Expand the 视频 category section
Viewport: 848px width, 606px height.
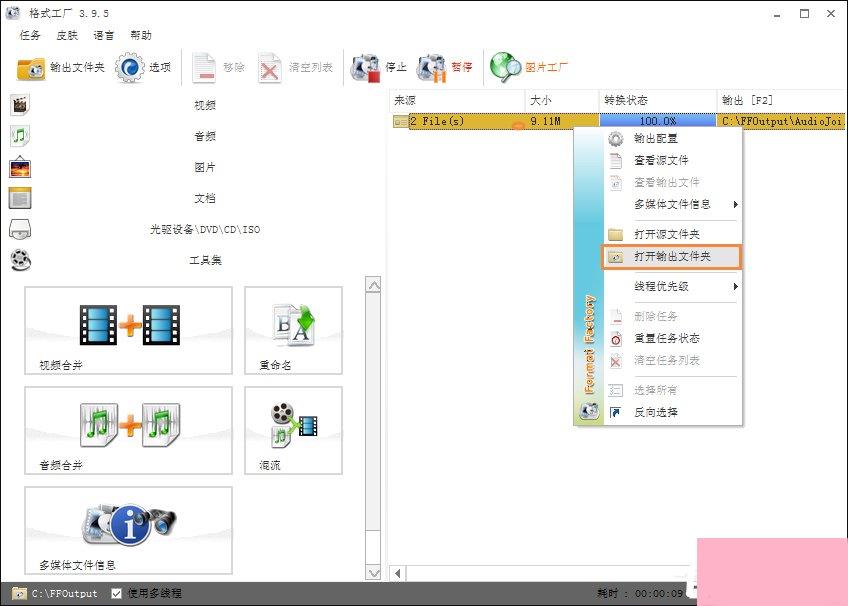coord(205,105)
